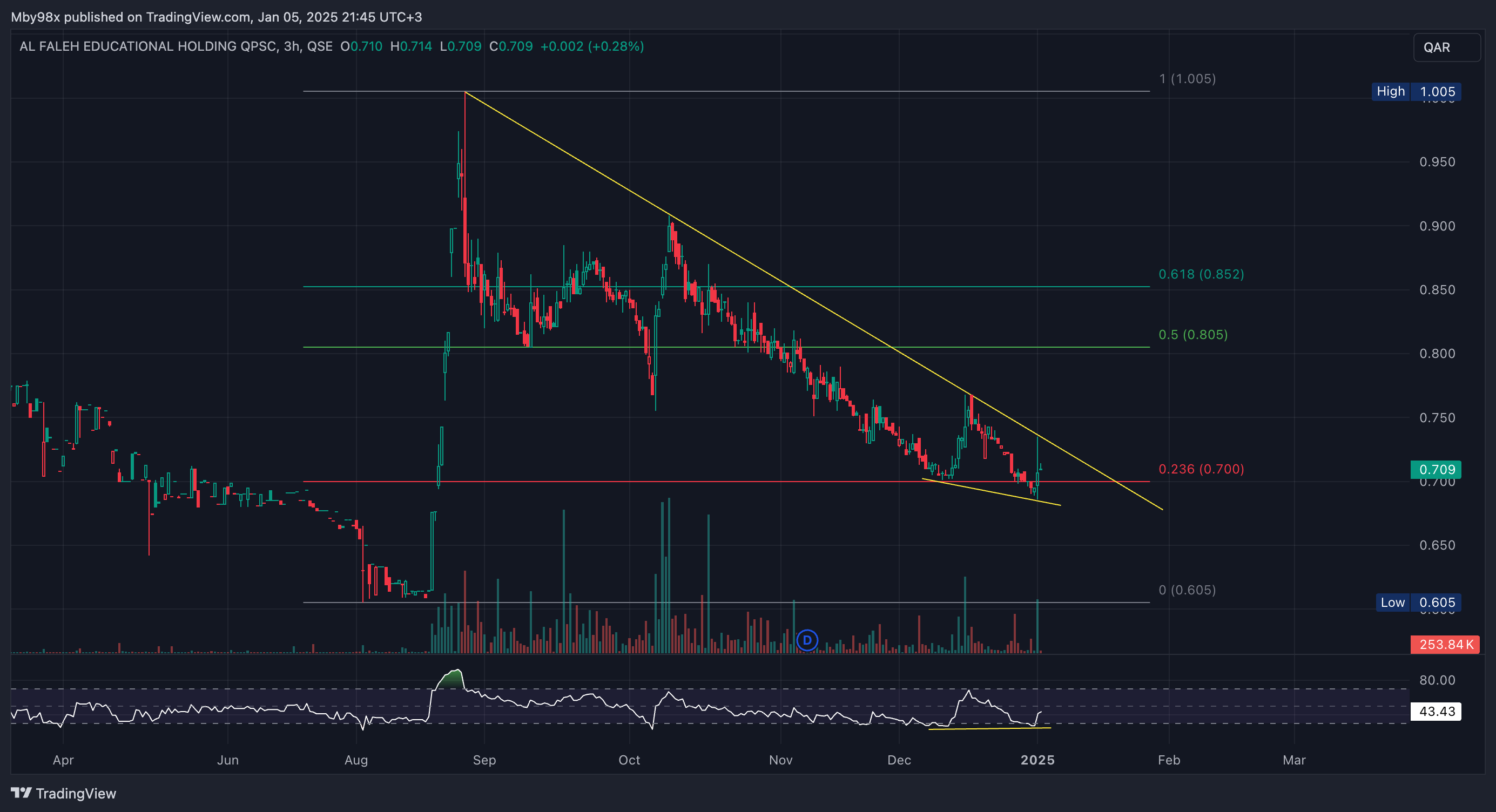1496x812 pixels.
Task: Open the QAR currency selector
Action: [x=1446, y=47]
